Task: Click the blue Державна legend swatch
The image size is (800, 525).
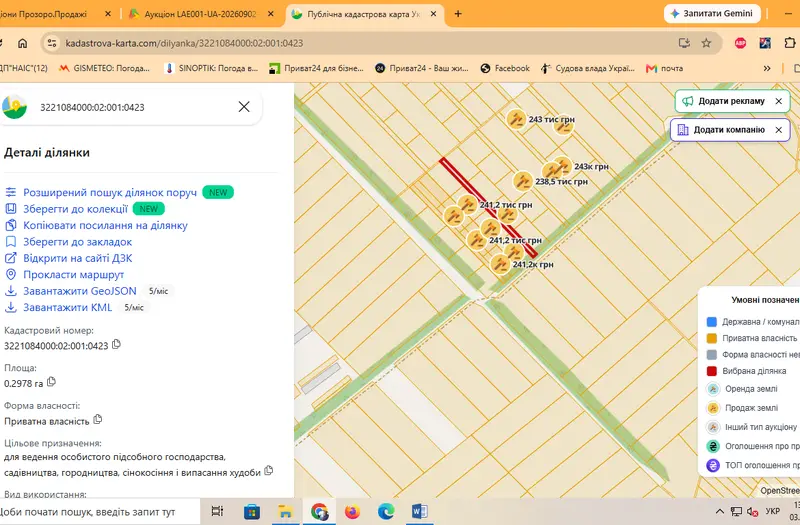Action: (712, 322)
